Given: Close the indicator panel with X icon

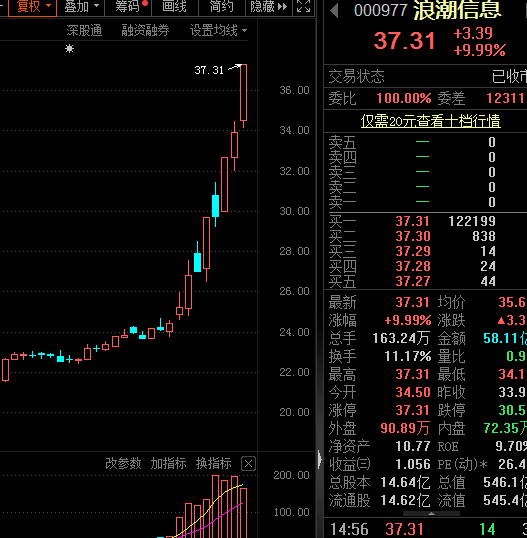Looking at the screenshot, I should tap(248, 464).
